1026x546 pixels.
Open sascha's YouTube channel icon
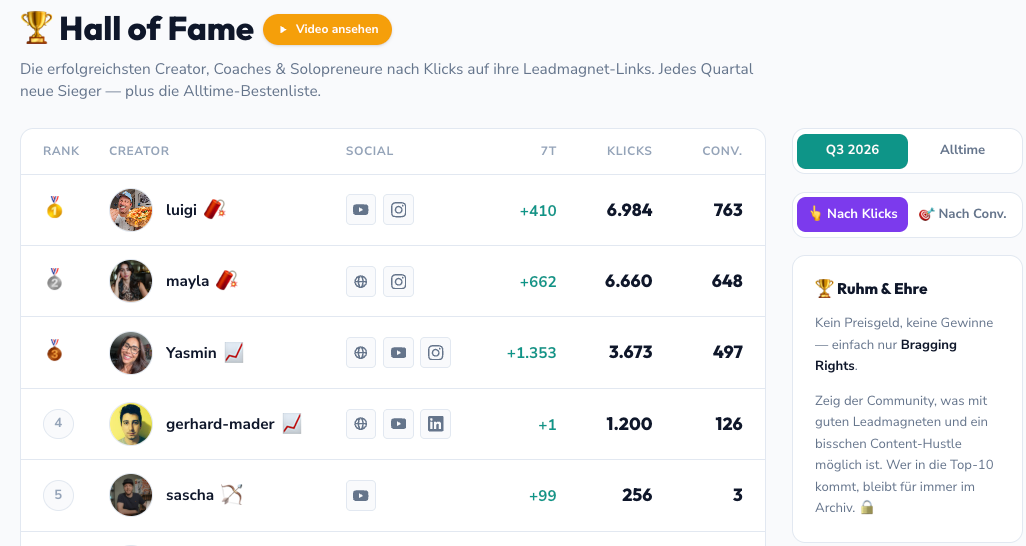(361, 495)
